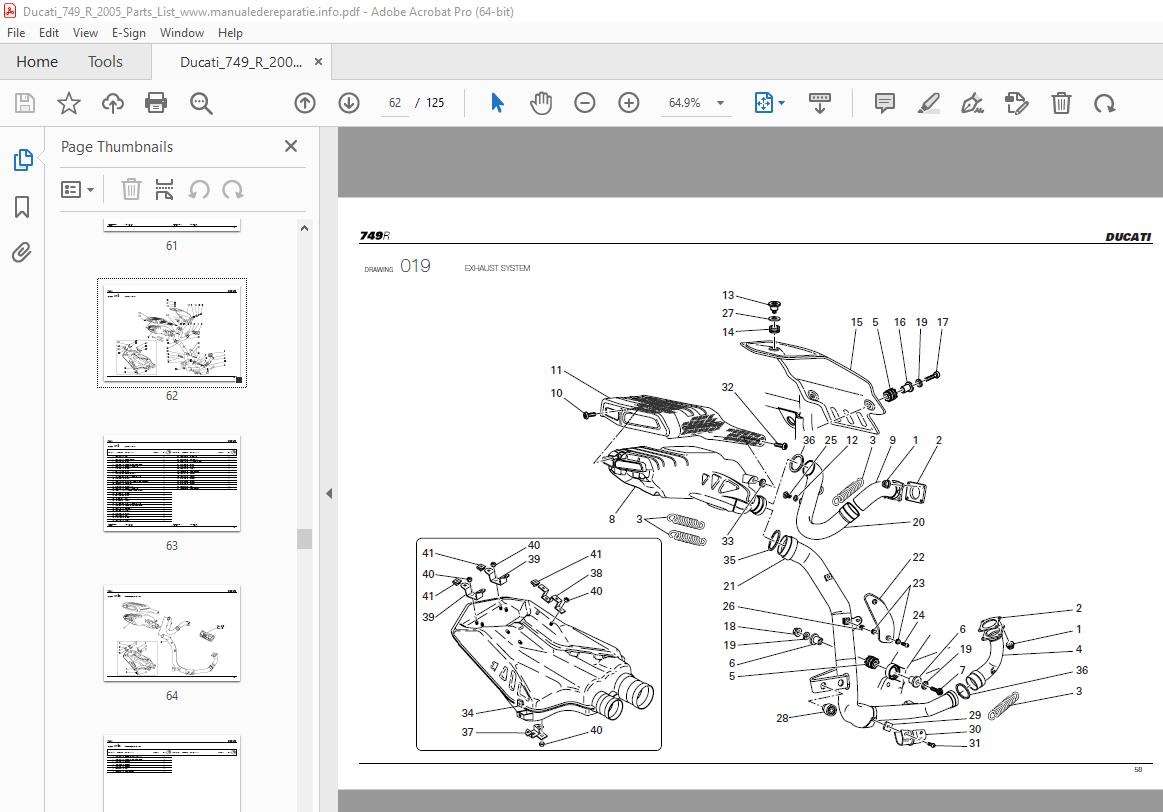
Task: Open the Page Thumbnails sidebar icon
Action: (23, 159)
